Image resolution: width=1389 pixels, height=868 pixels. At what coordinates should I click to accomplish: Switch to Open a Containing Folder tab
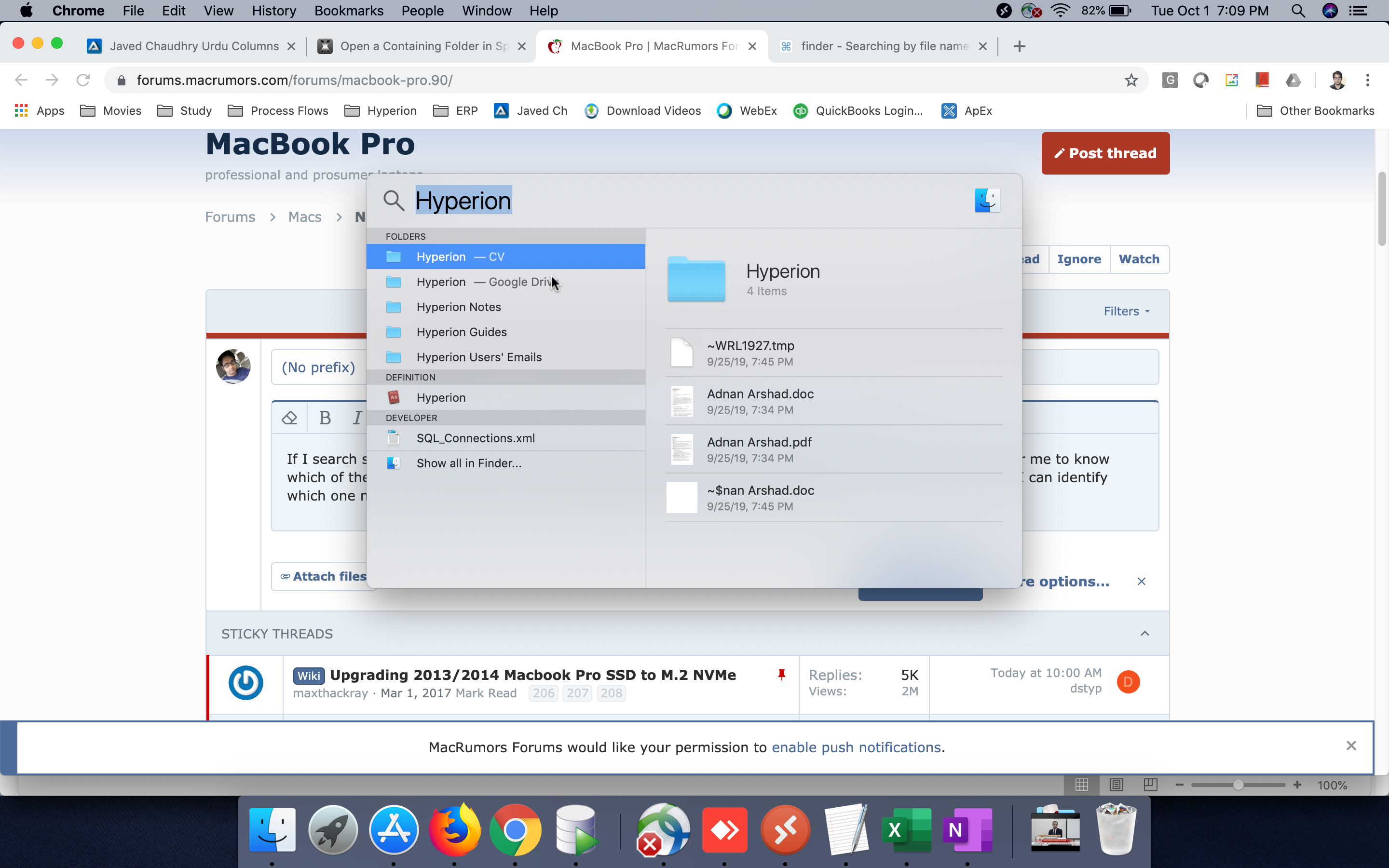point(422,46)
